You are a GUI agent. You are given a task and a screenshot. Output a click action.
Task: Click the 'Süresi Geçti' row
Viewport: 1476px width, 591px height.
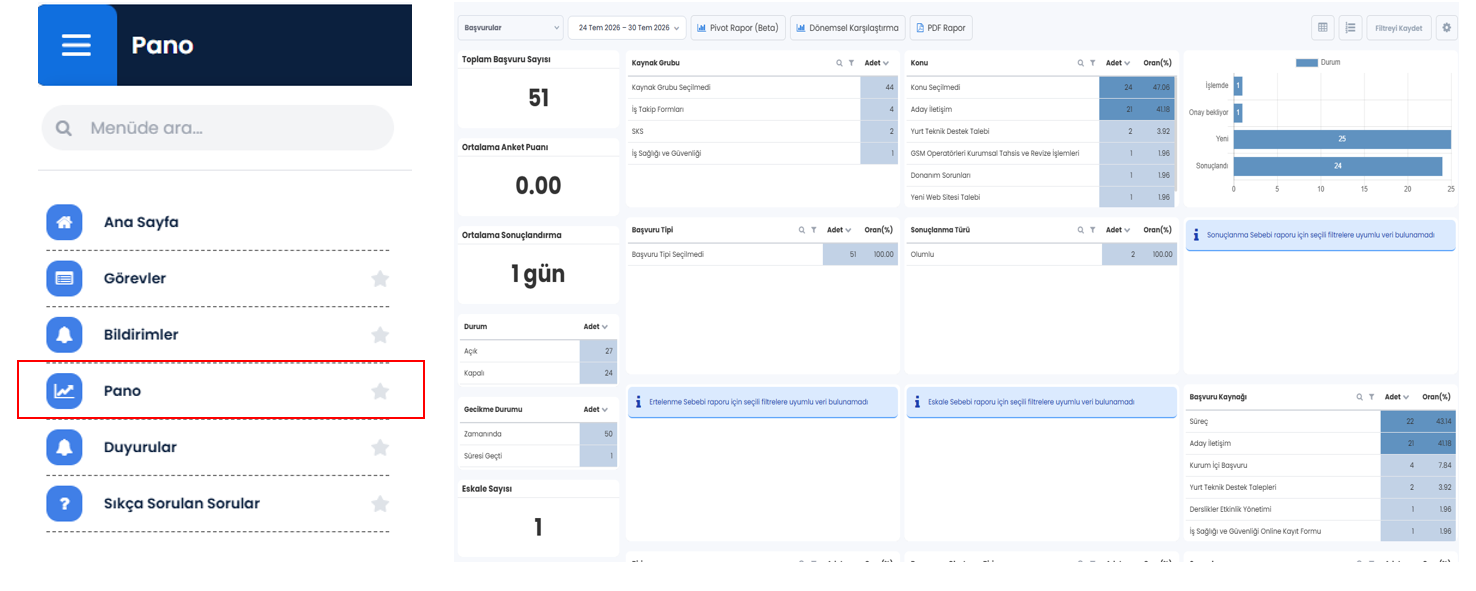click(x=538, y=456)
